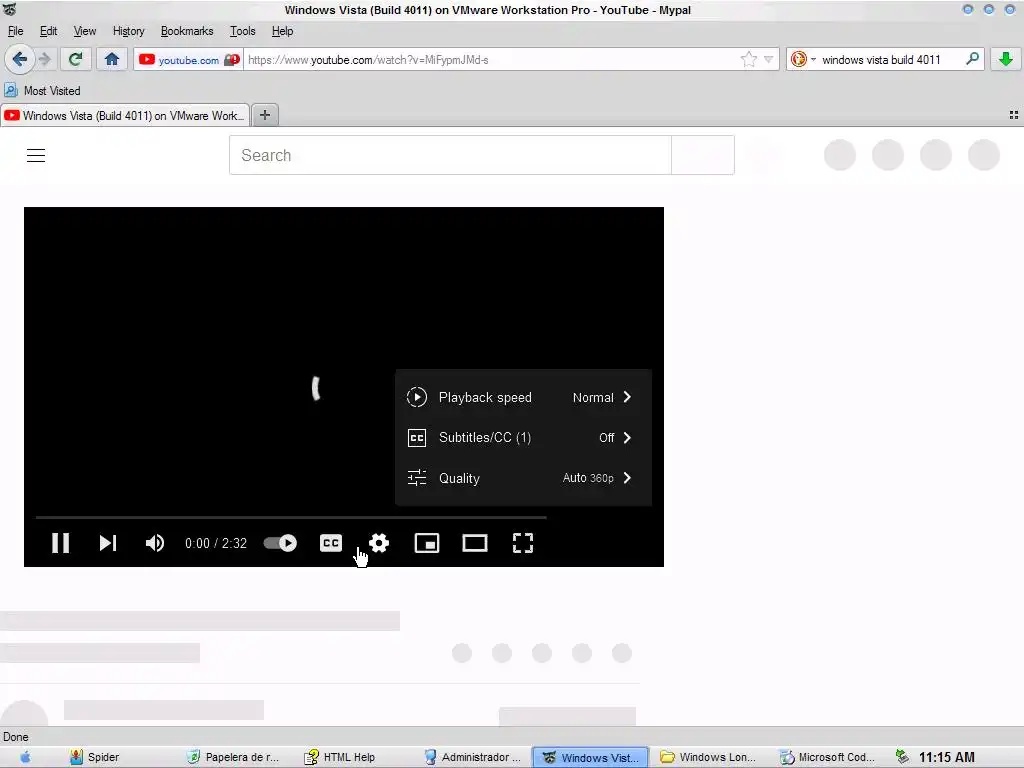Image resolution: width=1024 pixels, height=768 pixels.
Task: Focus the YouTube Search field
Action: click(x=450, y=155)
